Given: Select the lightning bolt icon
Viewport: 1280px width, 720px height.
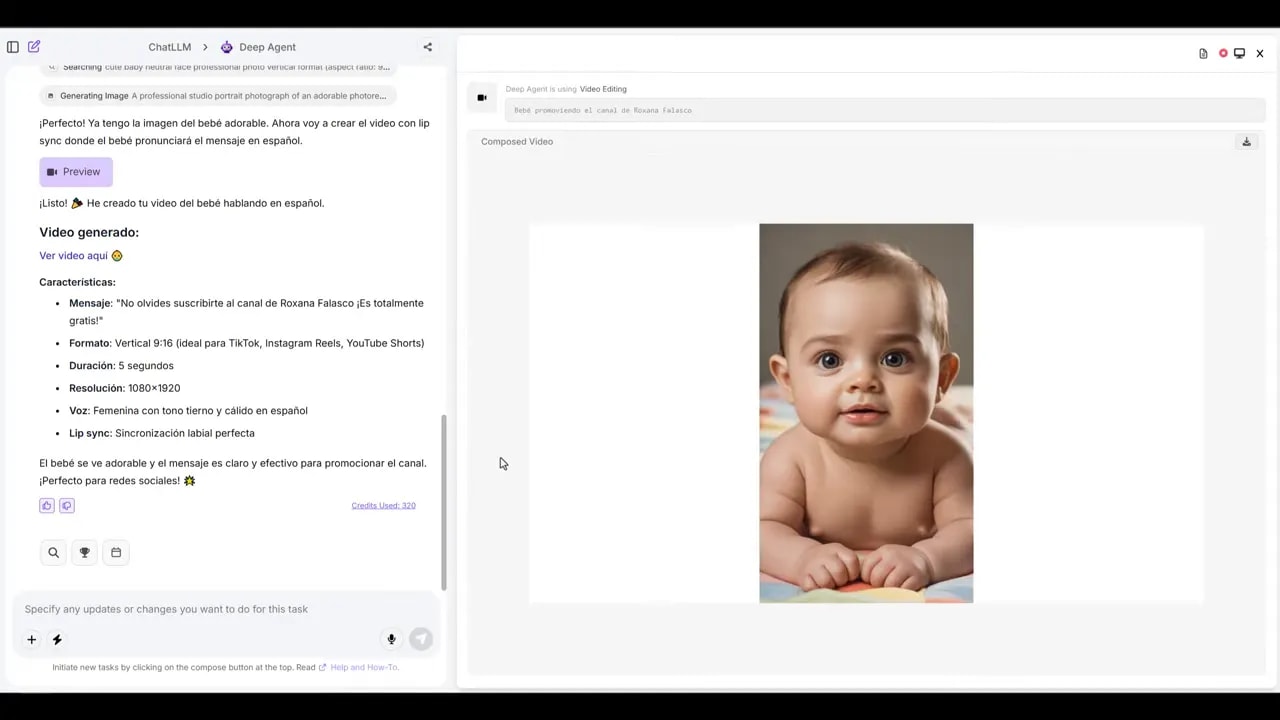Looking at the screenshot, I should coord(56,639).
